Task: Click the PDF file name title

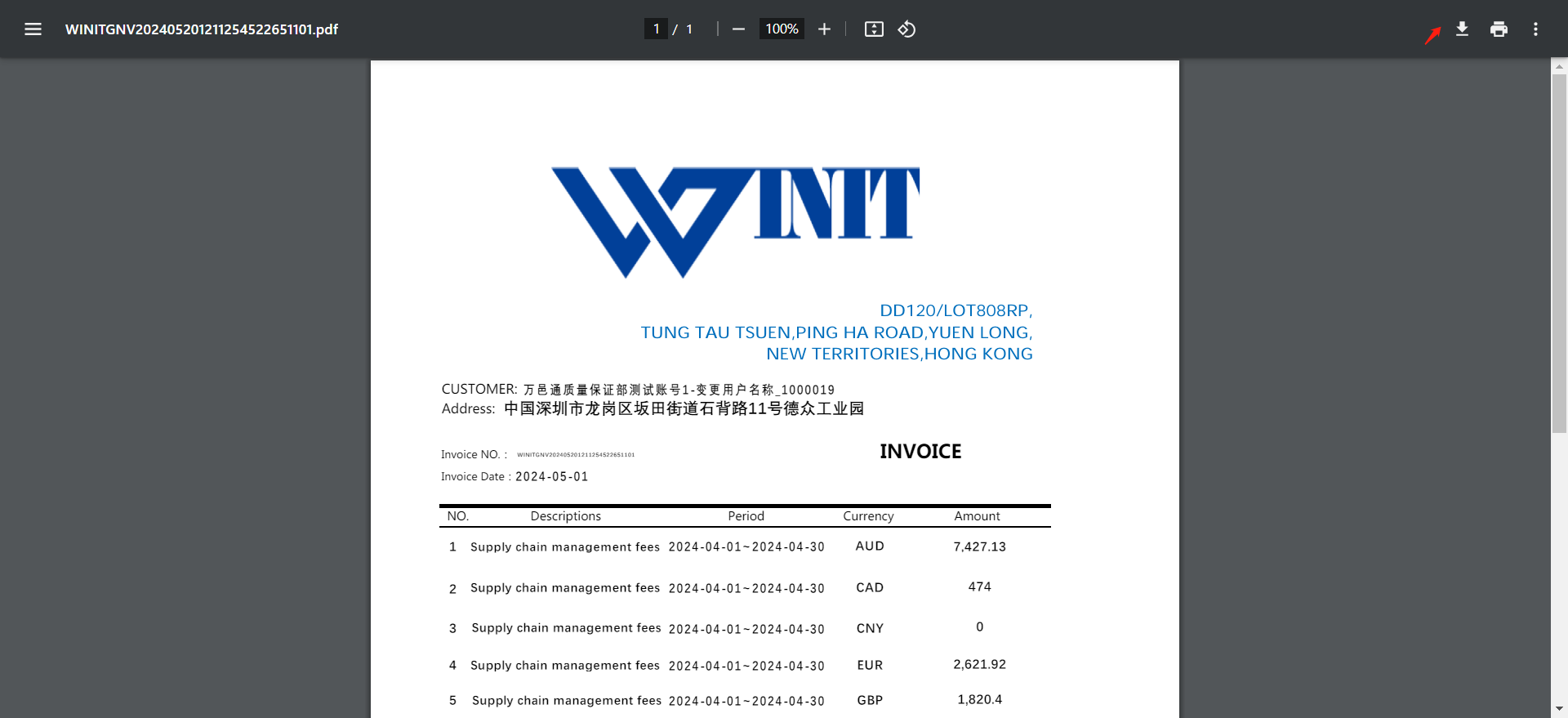Action: tap(202, 29)
